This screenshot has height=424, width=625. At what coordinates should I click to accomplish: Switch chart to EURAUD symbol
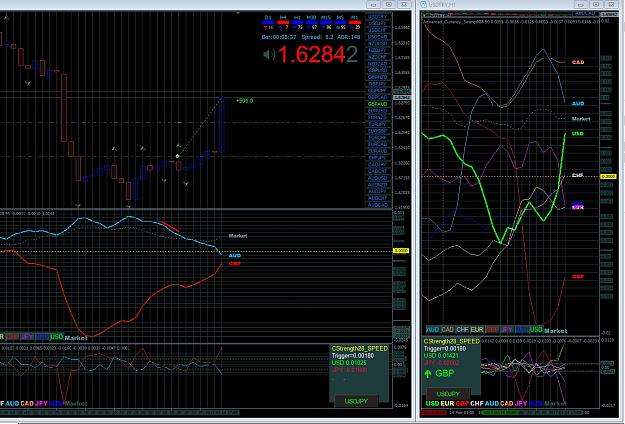click(x=377, y=151)
